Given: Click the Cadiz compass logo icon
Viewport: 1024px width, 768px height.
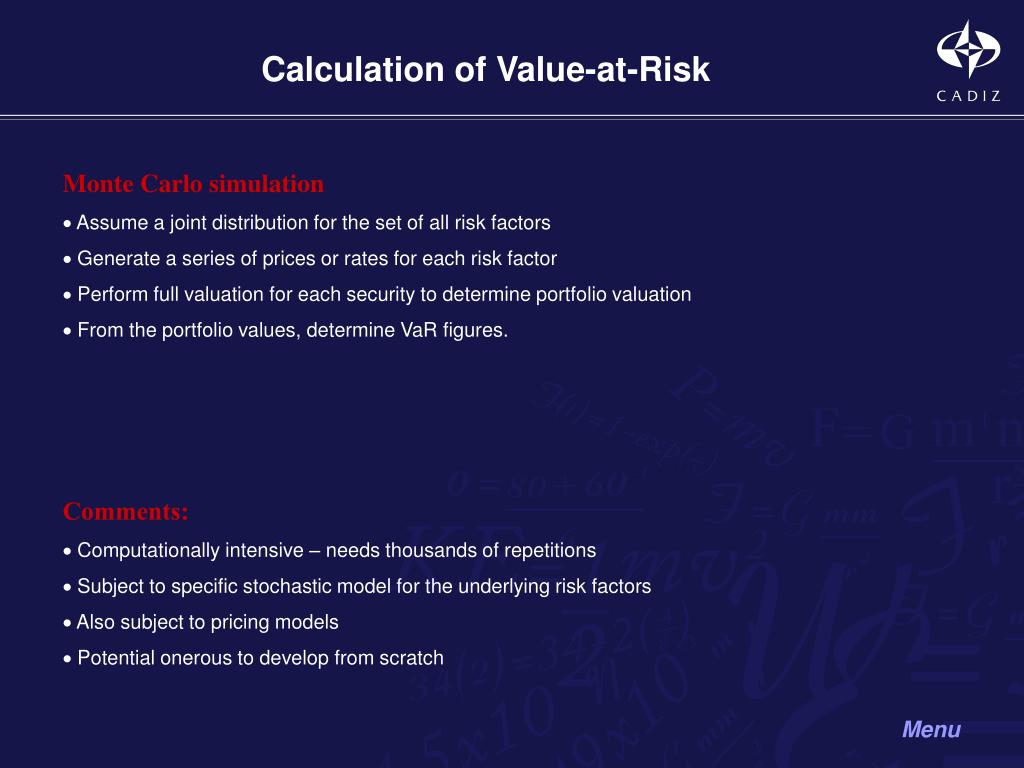Looking at the screenshot, I should pyautogui.click(x=968, y=48).
